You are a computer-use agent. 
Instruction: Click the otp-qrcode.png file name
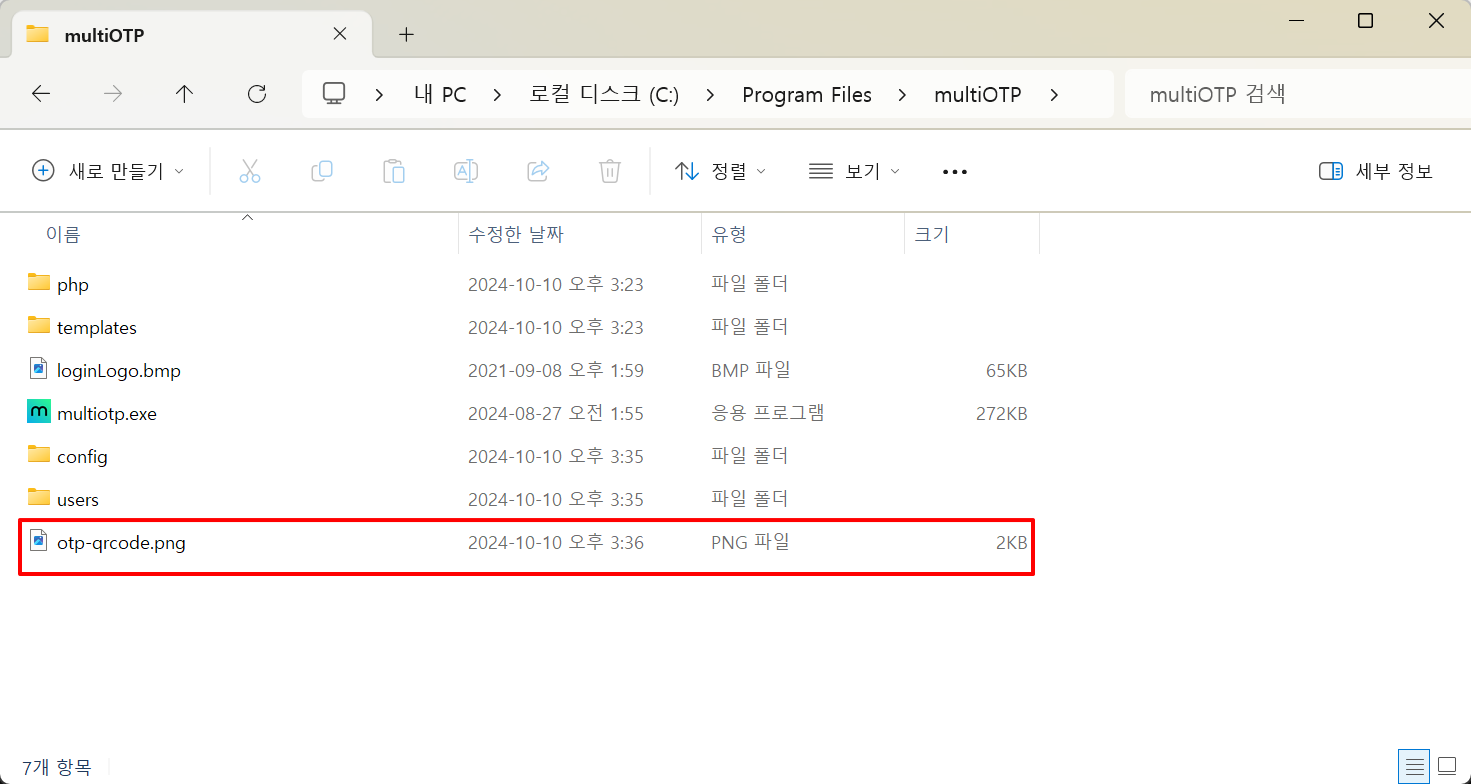point(121,543)
